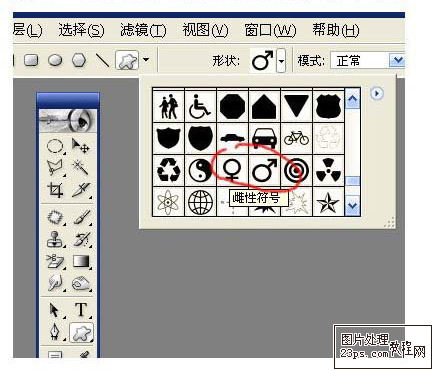Choose the world globe shape

click(x=200, y=201)
